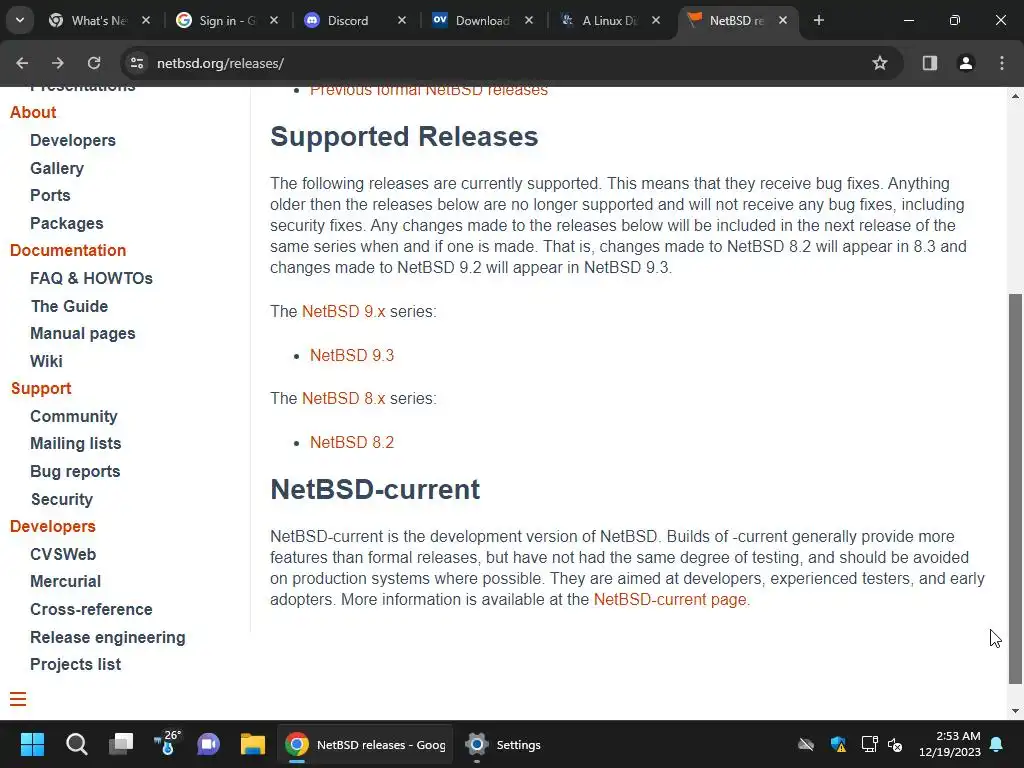Open Chrome's three-dot menu
The height and width of the screenshot is (768, 1024).
coord(1002,63)
